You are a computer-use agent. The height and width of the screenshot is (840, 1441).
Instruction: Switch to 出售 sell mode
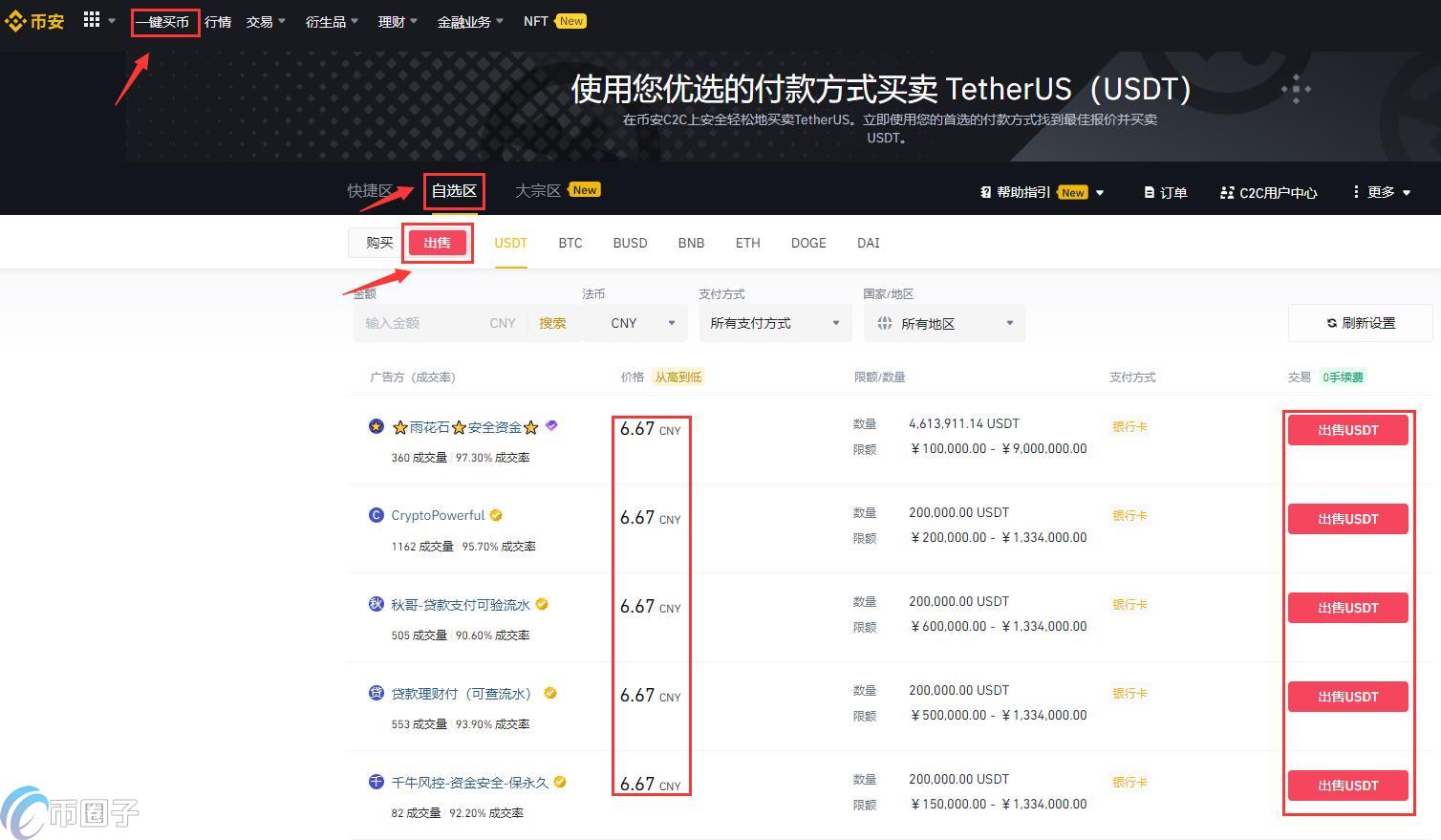tap(437, 243)
